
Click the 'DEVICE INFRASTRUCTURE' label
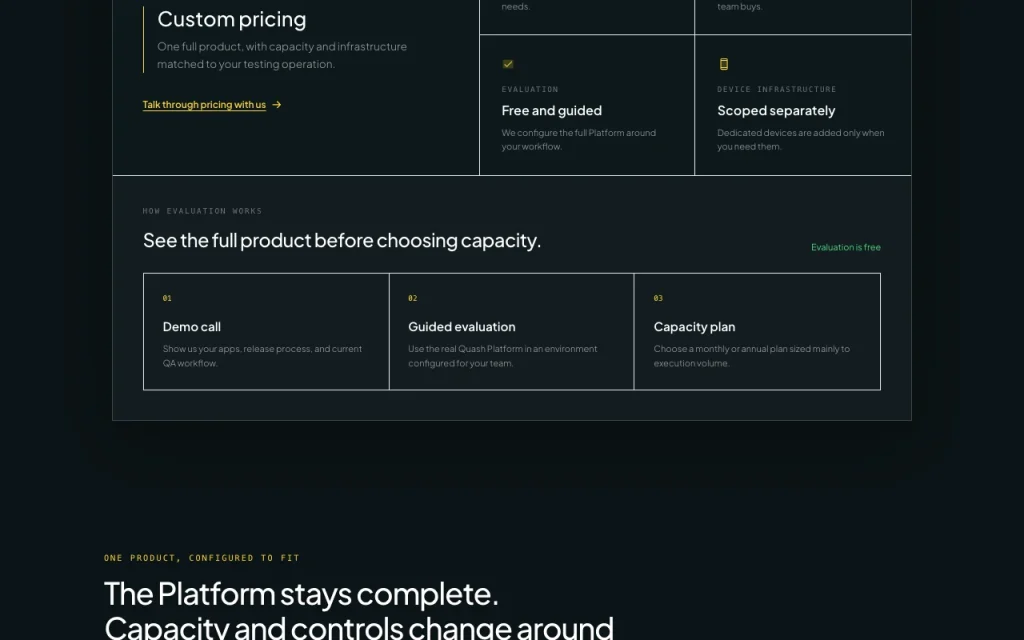tap(776, 89)
